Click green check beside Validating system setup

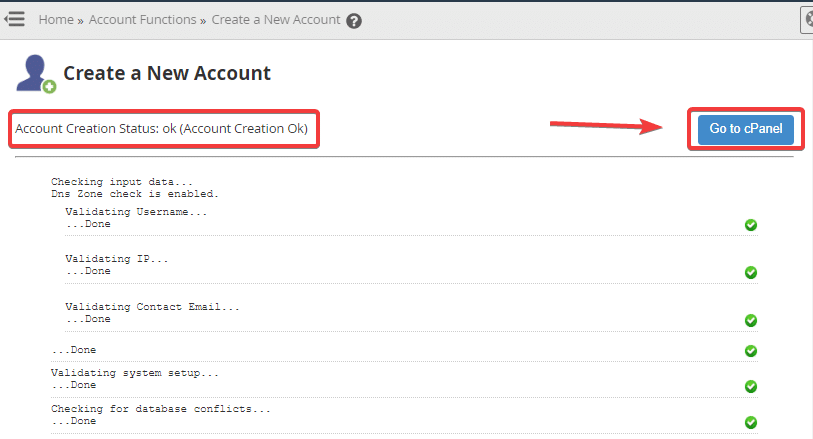(750, 386)
